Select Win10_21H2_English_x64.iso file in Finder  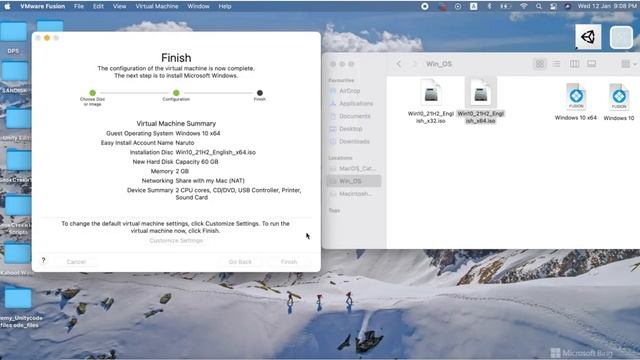(480, 101)
